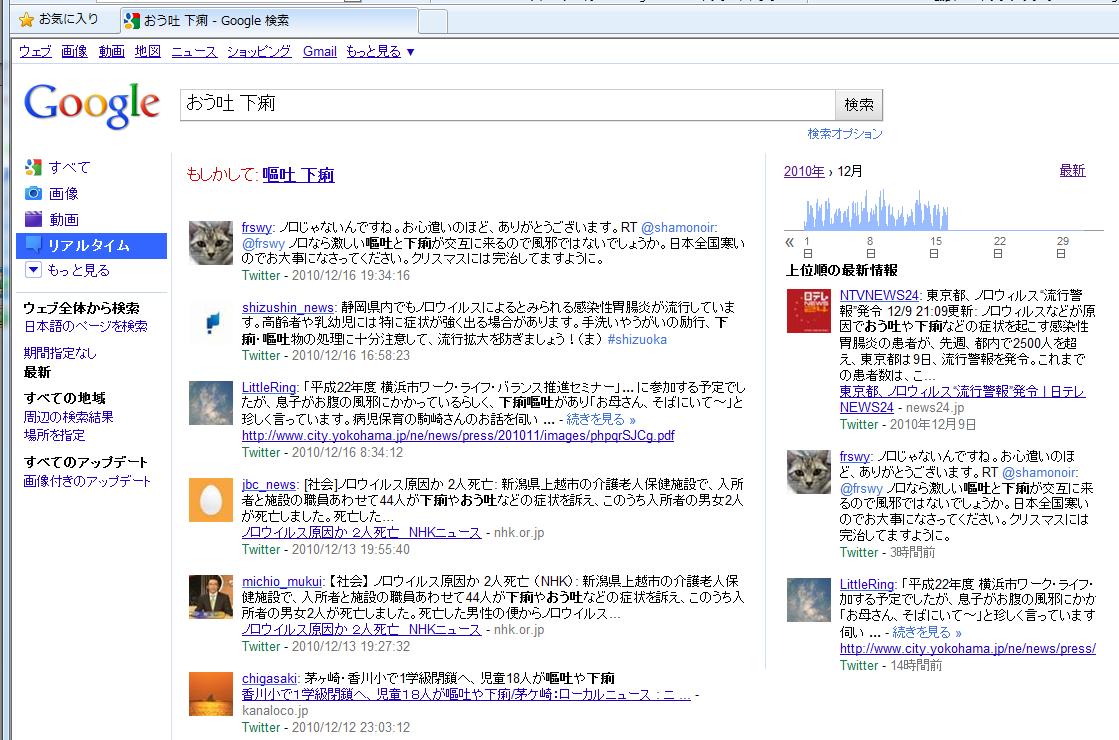Click the 2010年 link above the timeline

click(804, 171)
